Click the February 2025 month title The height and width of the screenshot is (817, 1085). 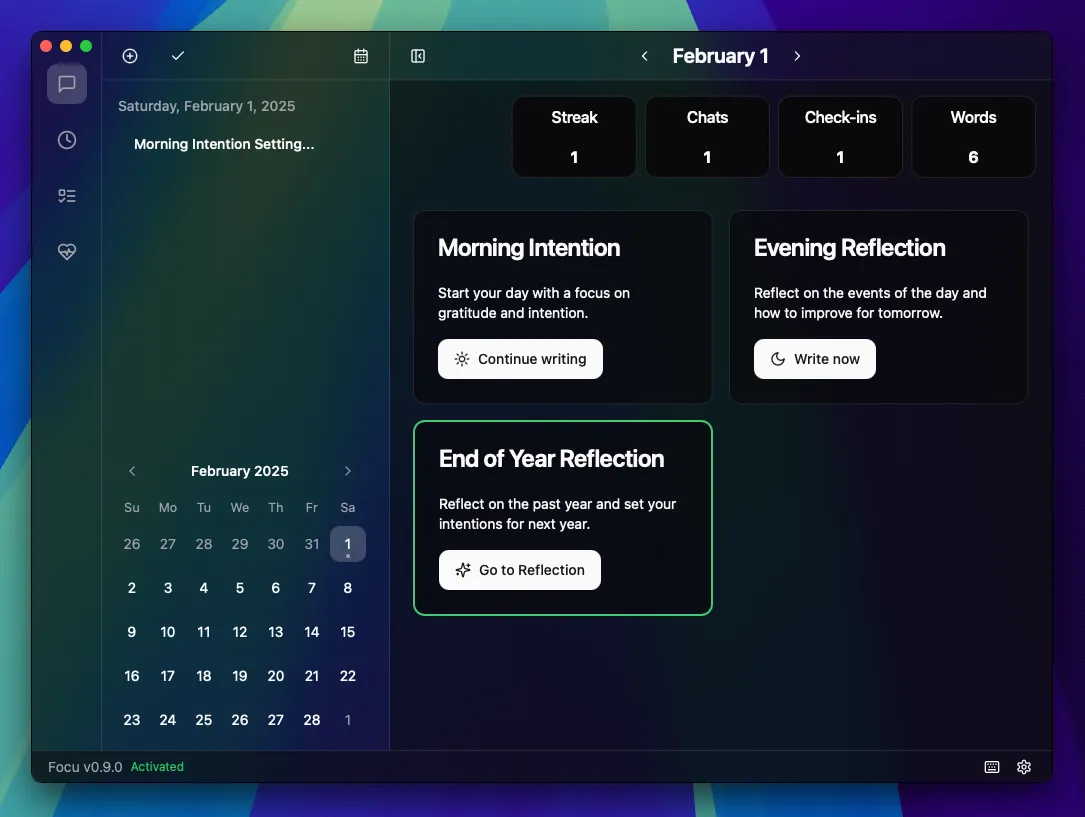point(239,471)
